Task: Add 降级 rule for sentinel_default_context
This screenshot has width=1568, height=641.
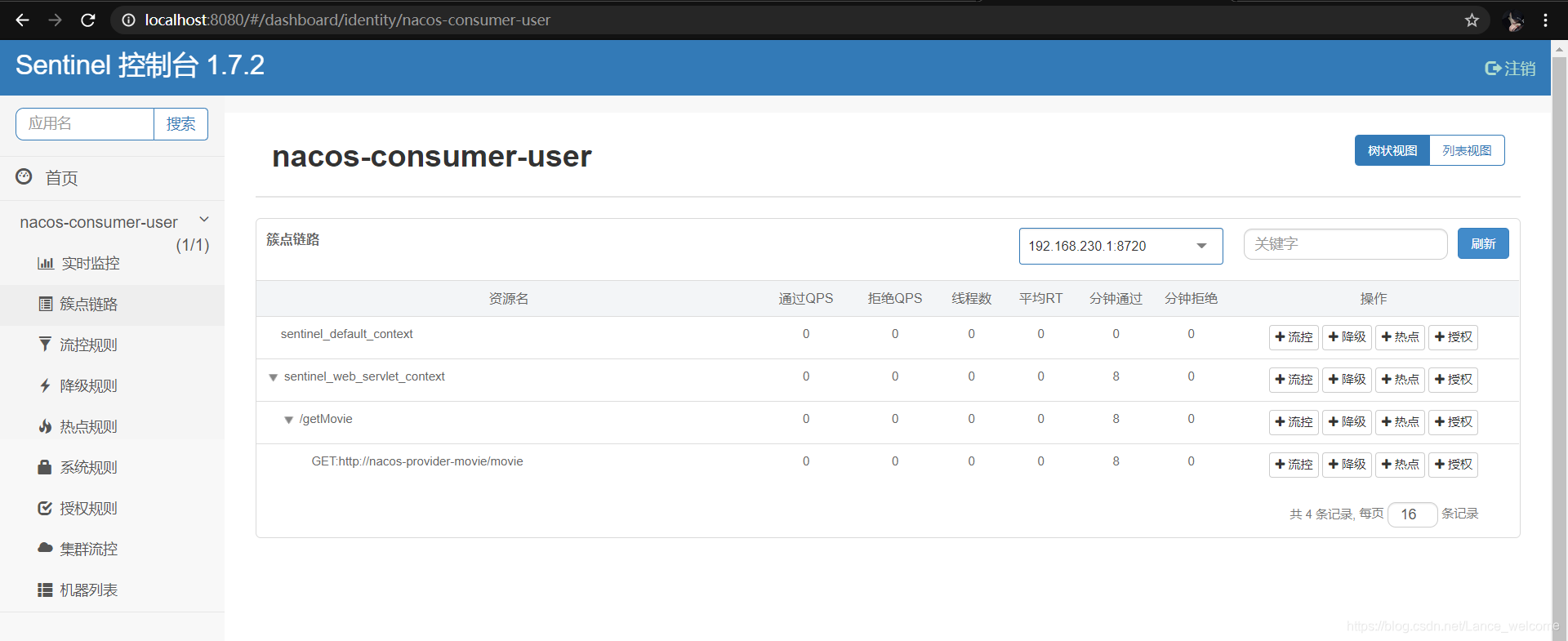Action: coord(1347,337)
